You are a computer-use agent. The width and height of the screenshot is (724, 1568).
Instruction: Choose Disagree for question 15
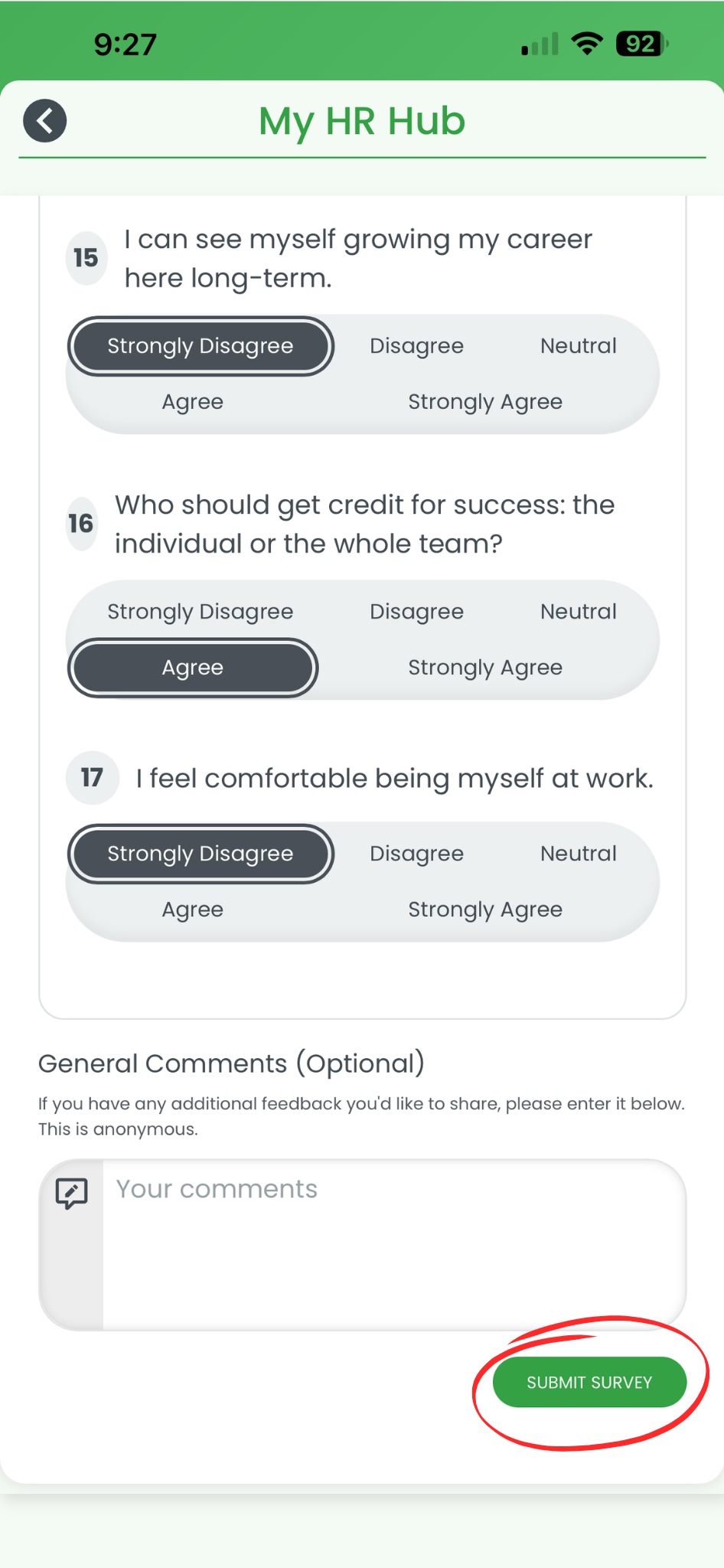click(x=416, y=345)
